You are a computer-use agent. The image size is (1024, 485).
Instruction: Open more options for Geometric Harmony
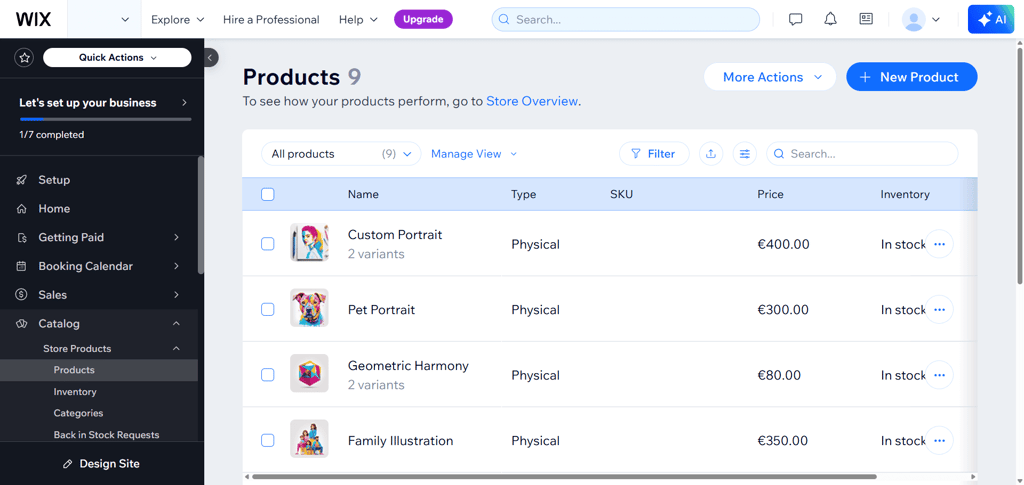click(x=940, y=375)
